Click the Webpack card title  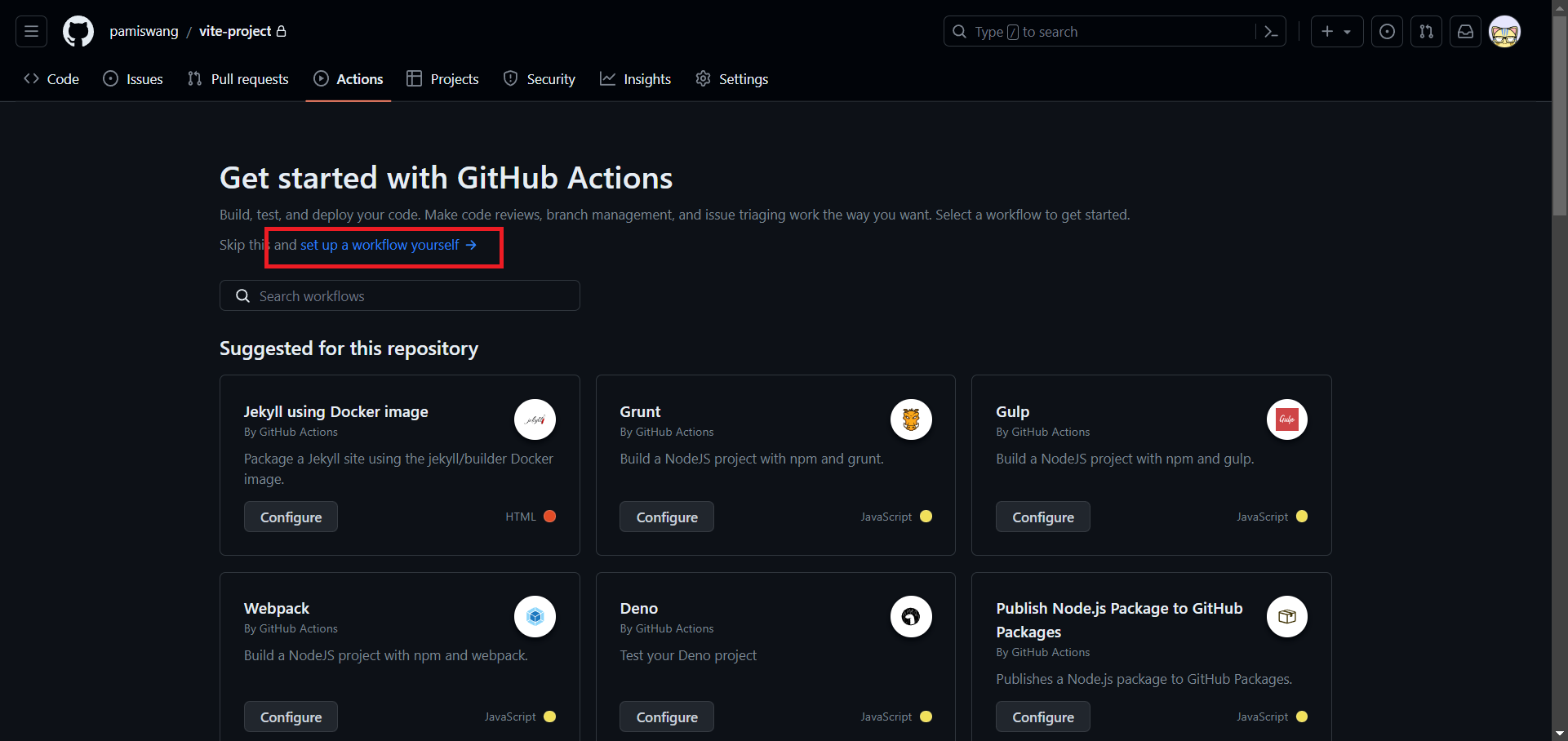click(277, 608)
